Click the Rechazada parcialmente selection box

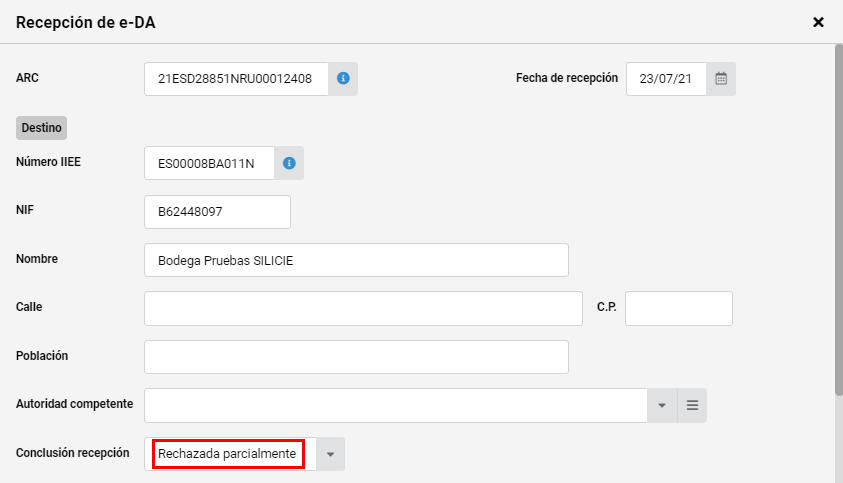click(228, 454)
